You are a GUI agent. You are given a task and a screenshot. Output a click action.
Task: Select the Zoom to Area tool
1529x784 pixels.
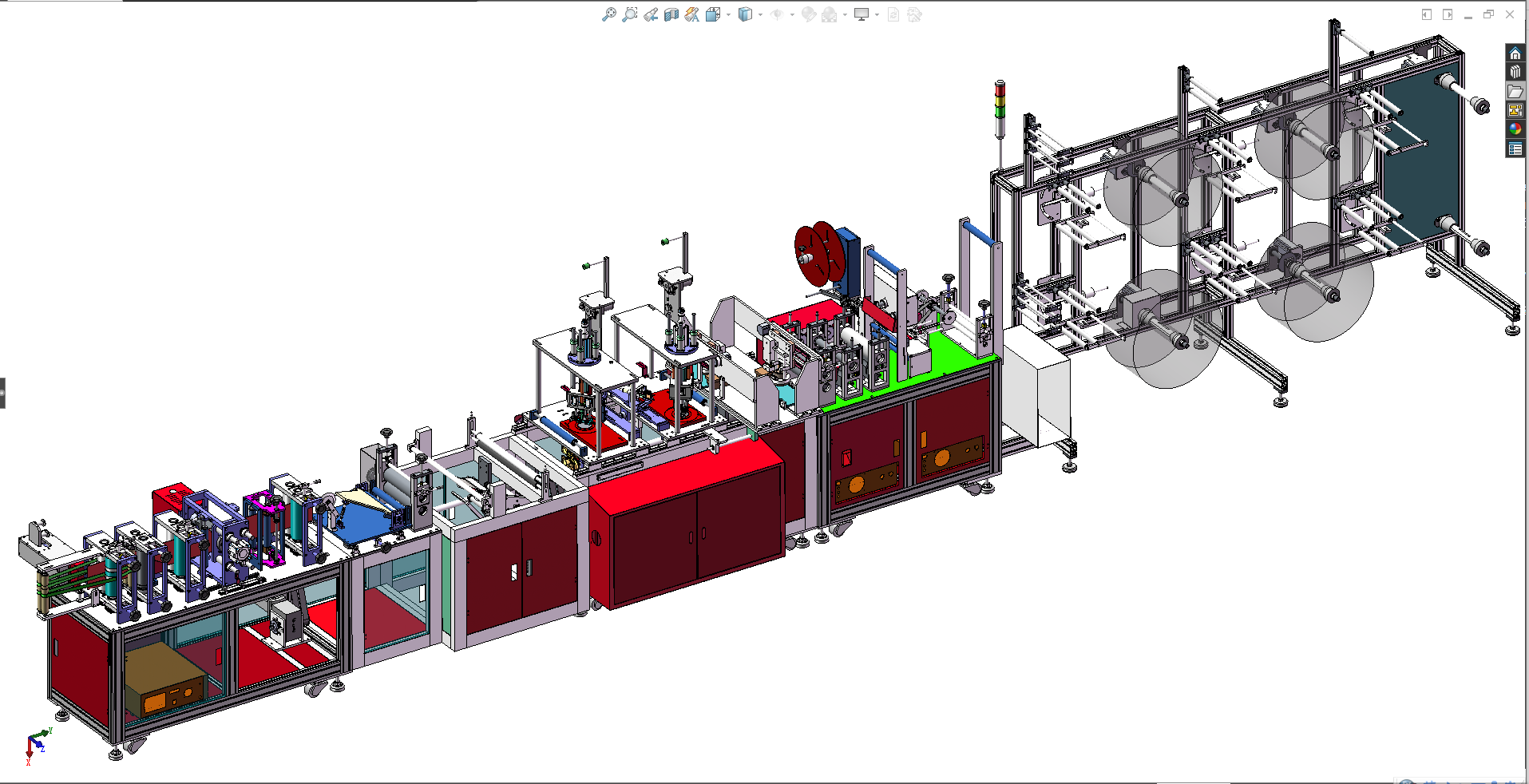pos(630,14)
